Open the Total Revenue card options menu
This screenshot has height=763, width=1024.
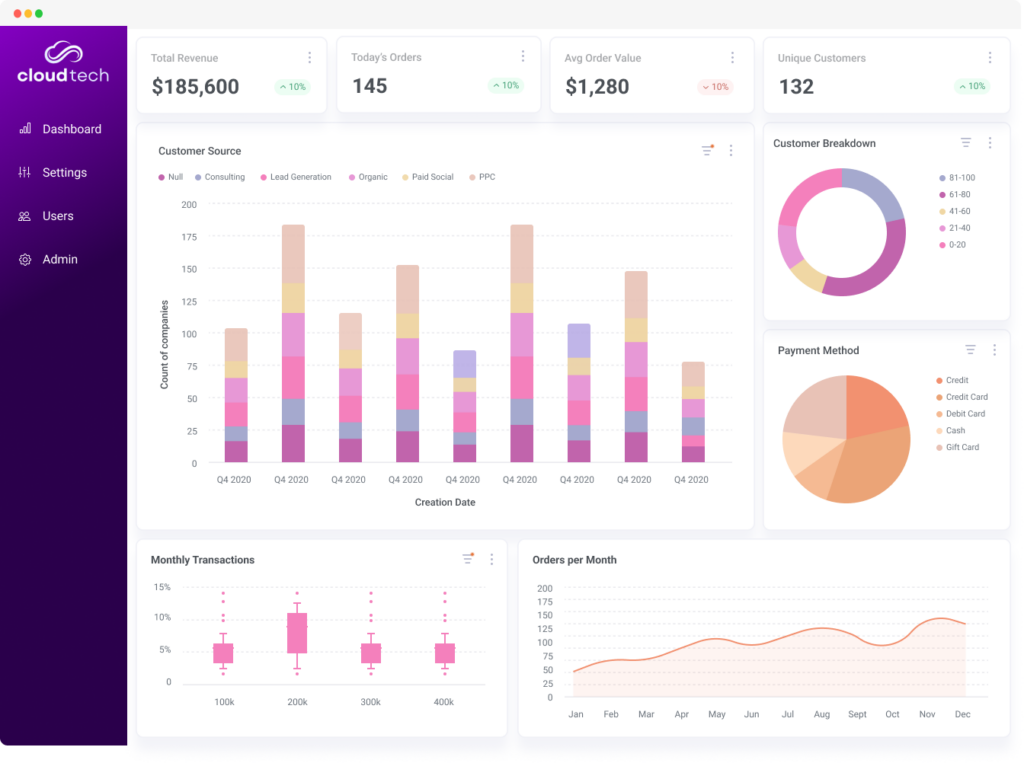pos(309,58)
